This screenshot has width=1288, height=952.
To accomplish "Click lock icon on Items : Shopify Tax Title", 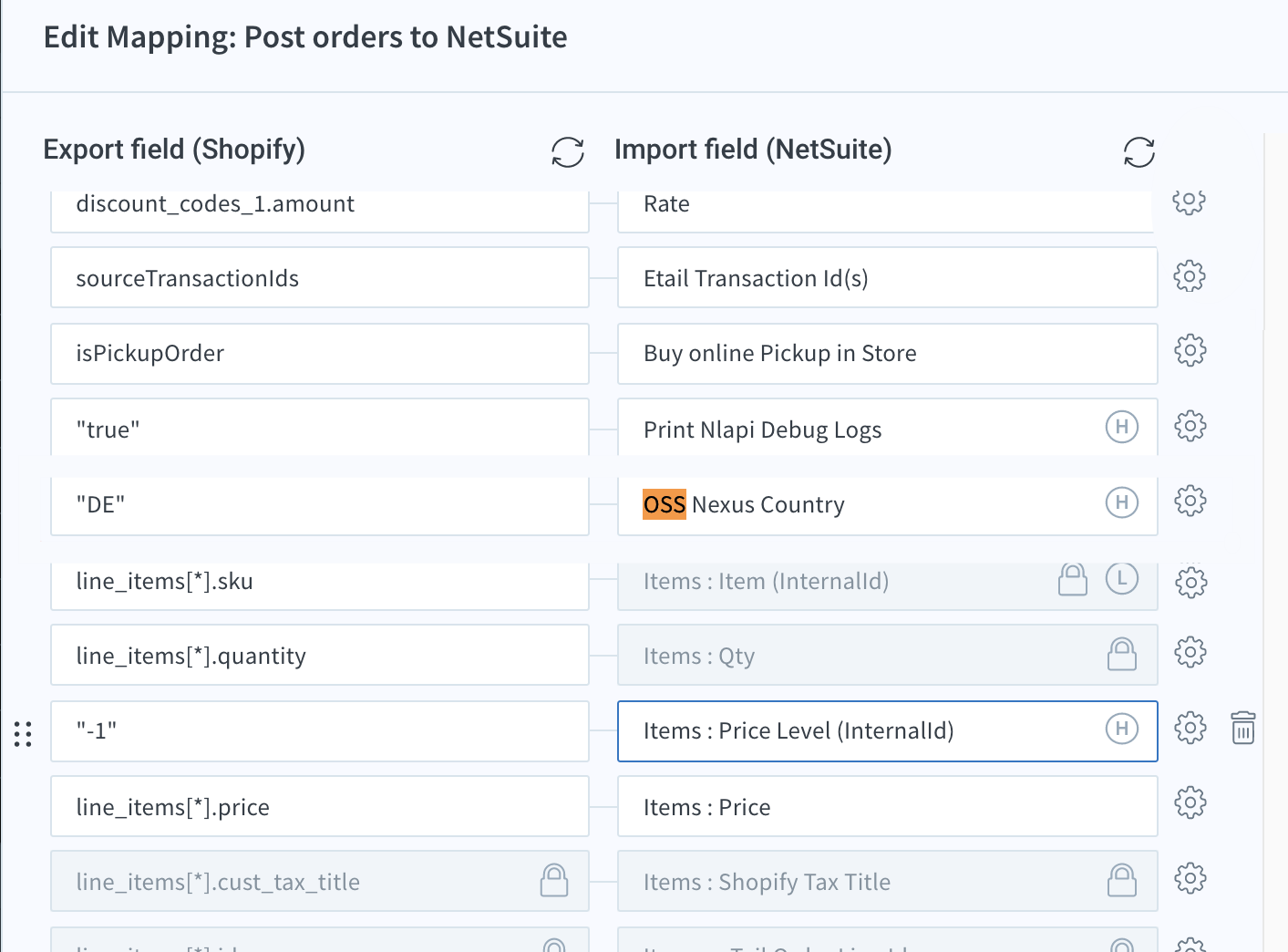I will 1122,880.
